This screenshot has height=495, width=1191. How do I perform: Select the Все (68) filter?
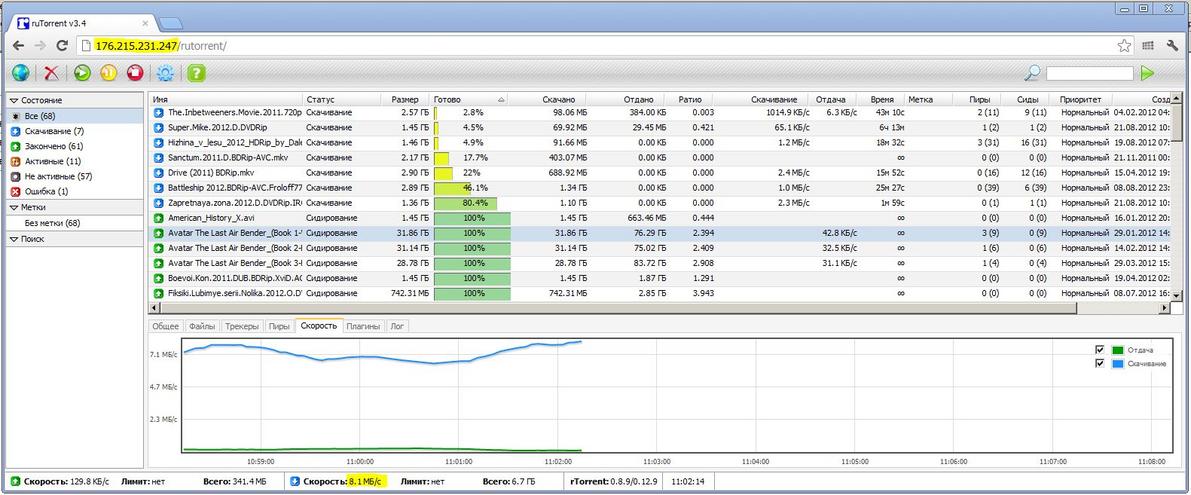pos(74,116)
